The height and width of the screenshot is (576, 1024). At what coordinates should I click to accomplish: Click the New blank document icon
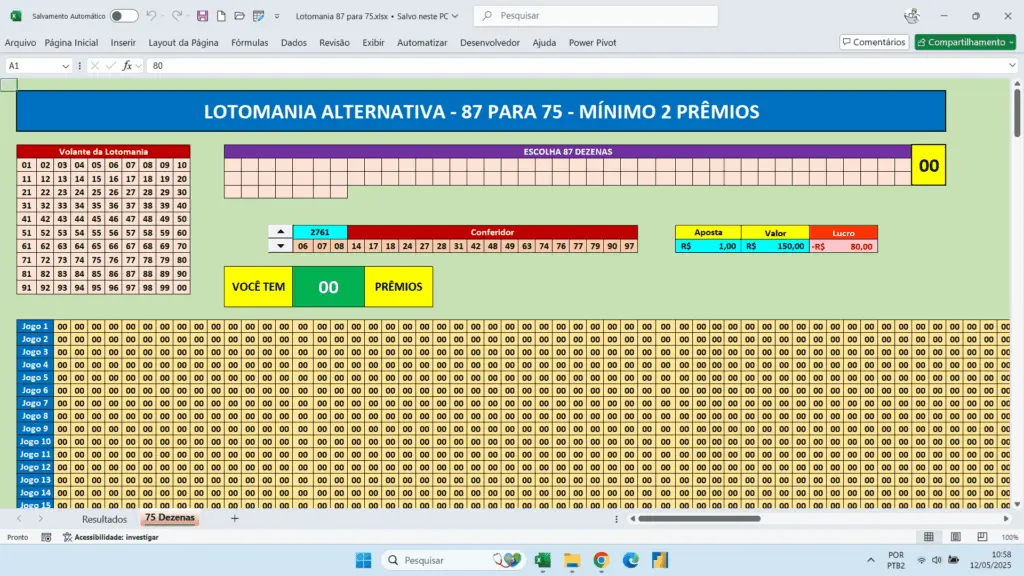[x=221, y=16]
